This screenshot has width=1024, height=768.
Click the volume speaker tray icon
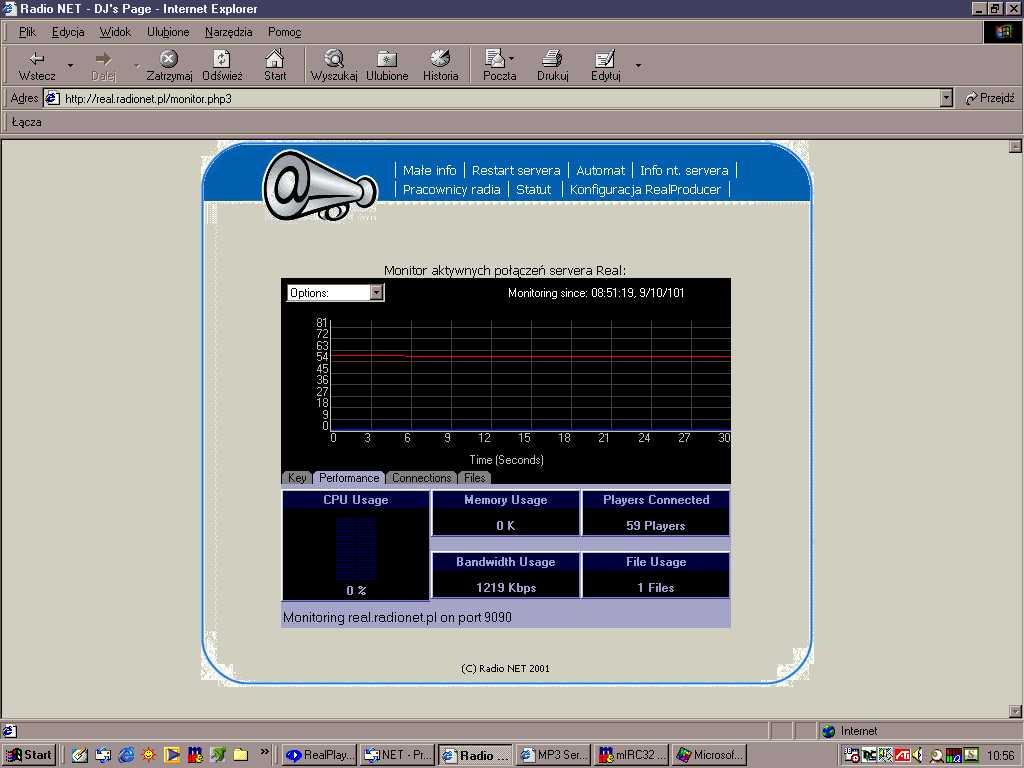pos(918,755)
